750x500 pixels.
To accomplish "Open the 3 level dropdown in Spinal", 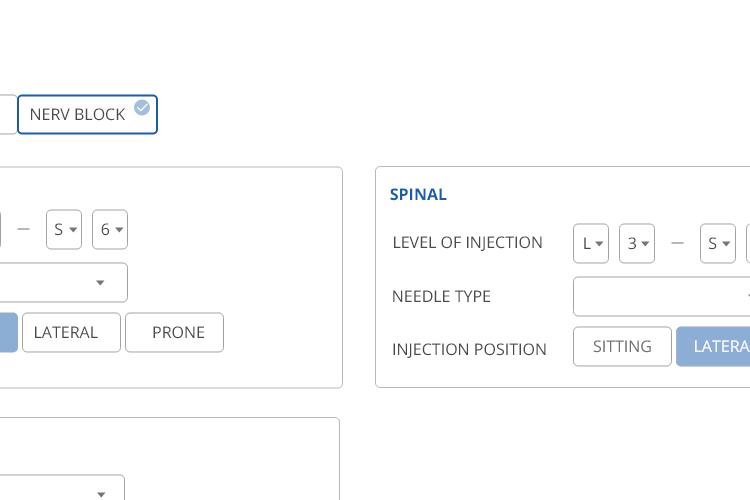I will (637, 244).
